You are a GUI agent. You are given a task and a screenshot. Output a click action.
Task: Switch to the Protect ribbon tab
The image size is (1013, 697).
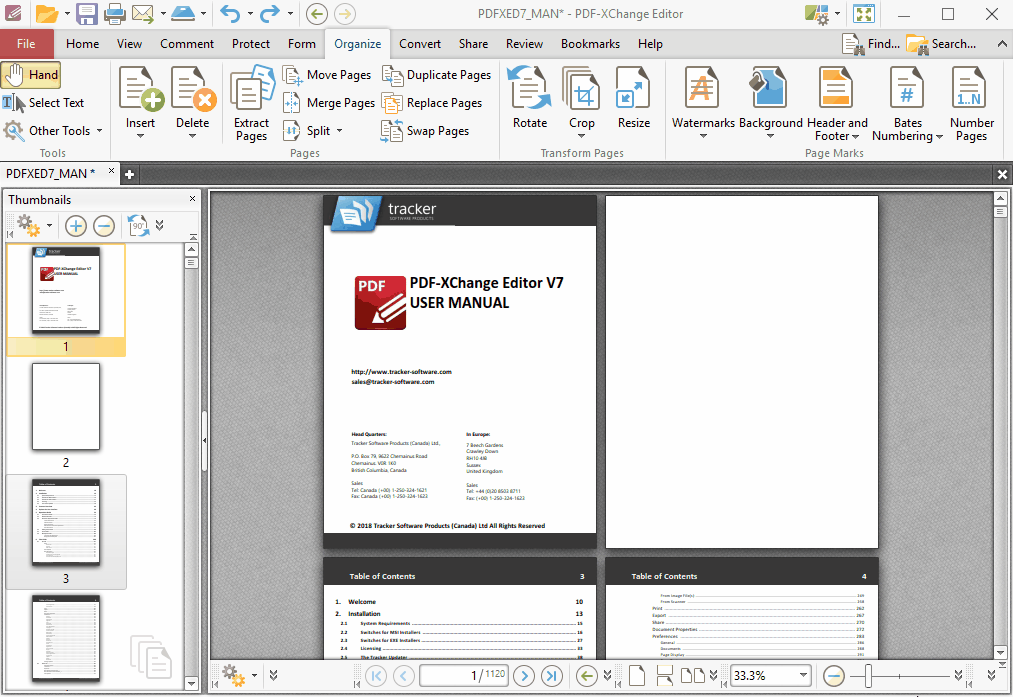click(251, 44)
